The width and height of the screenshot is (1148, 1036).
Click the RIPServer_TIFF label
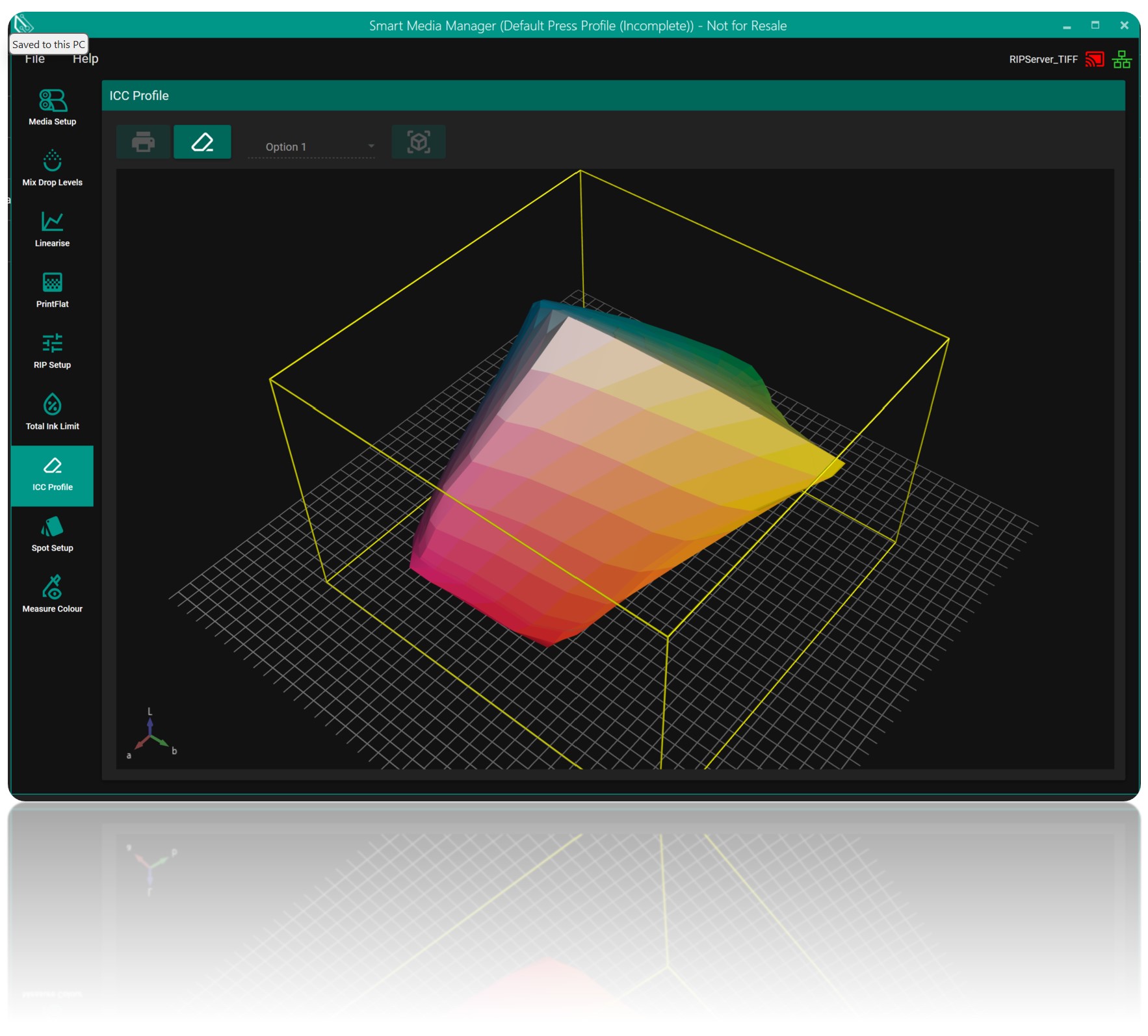[x=1043, y=59]
